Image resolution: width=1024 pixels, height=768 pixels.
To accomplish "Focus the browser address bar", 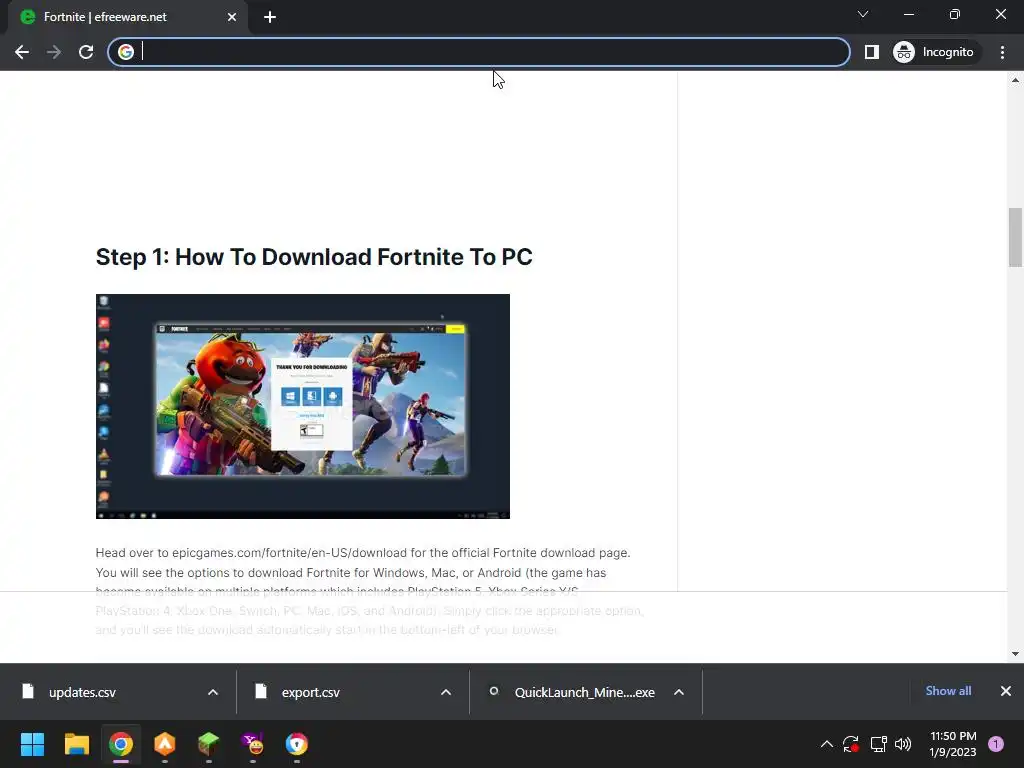I will click(479, 52).
